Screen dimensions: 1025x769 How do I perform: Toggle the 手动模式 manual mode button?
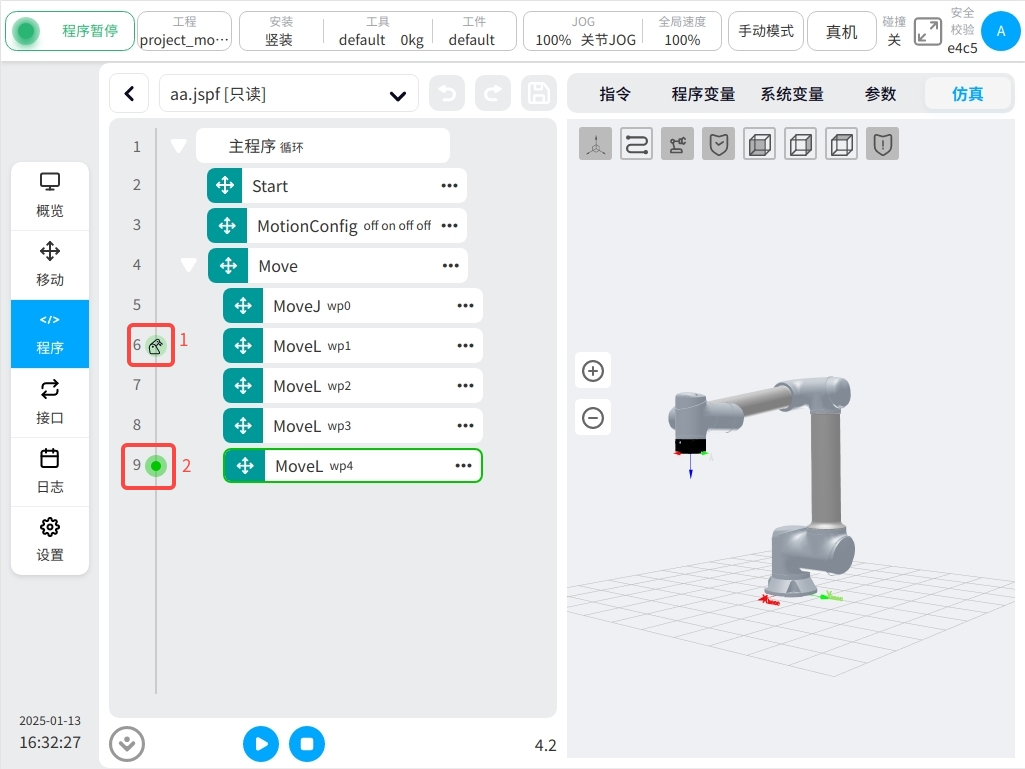coord(766,32)
